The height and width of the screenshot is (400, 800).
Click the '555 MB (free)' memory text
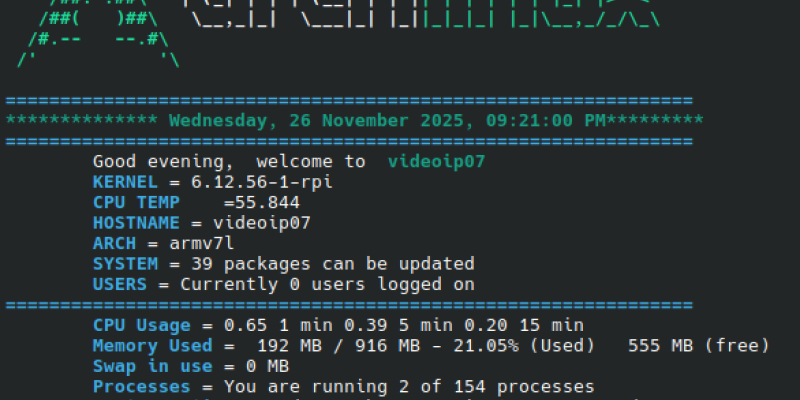[x=698, y=345]
